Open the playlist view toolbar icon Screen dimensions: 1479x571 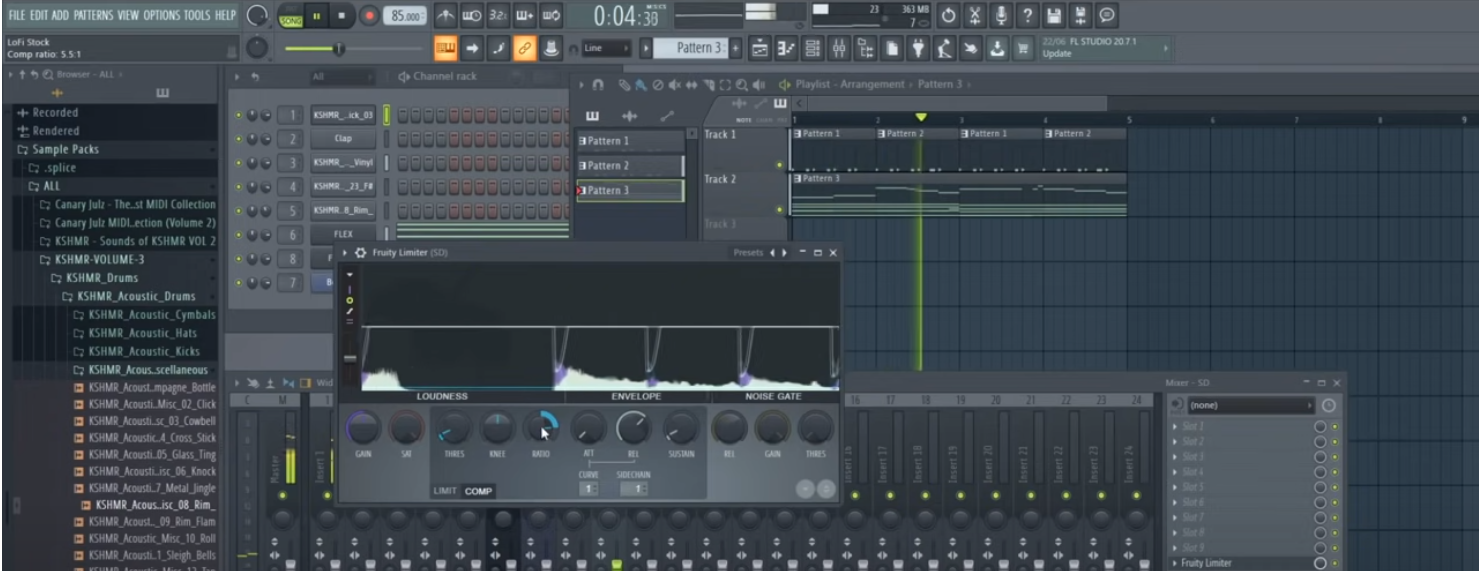tap(760, 48)
